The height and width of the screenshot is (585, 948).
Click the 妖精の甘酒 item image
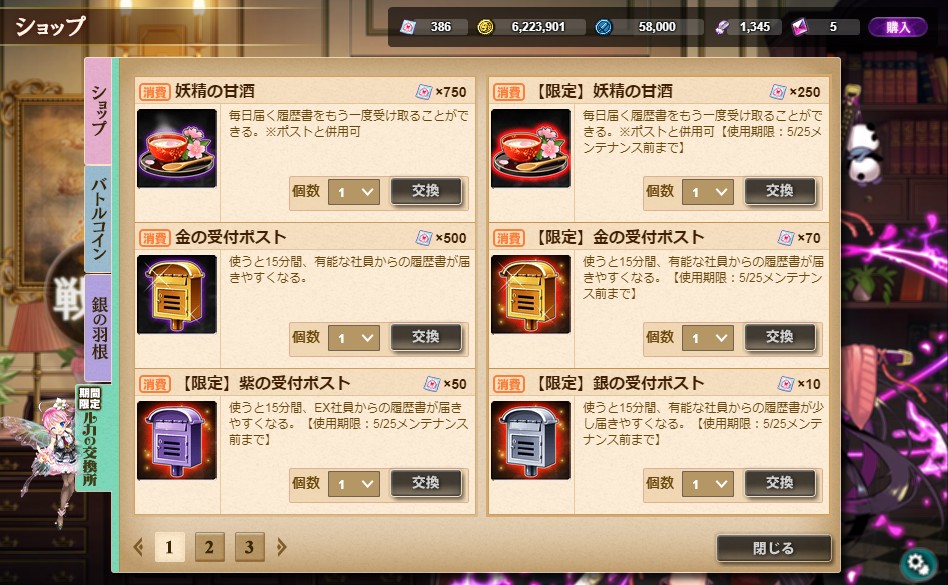pos(177,149)
